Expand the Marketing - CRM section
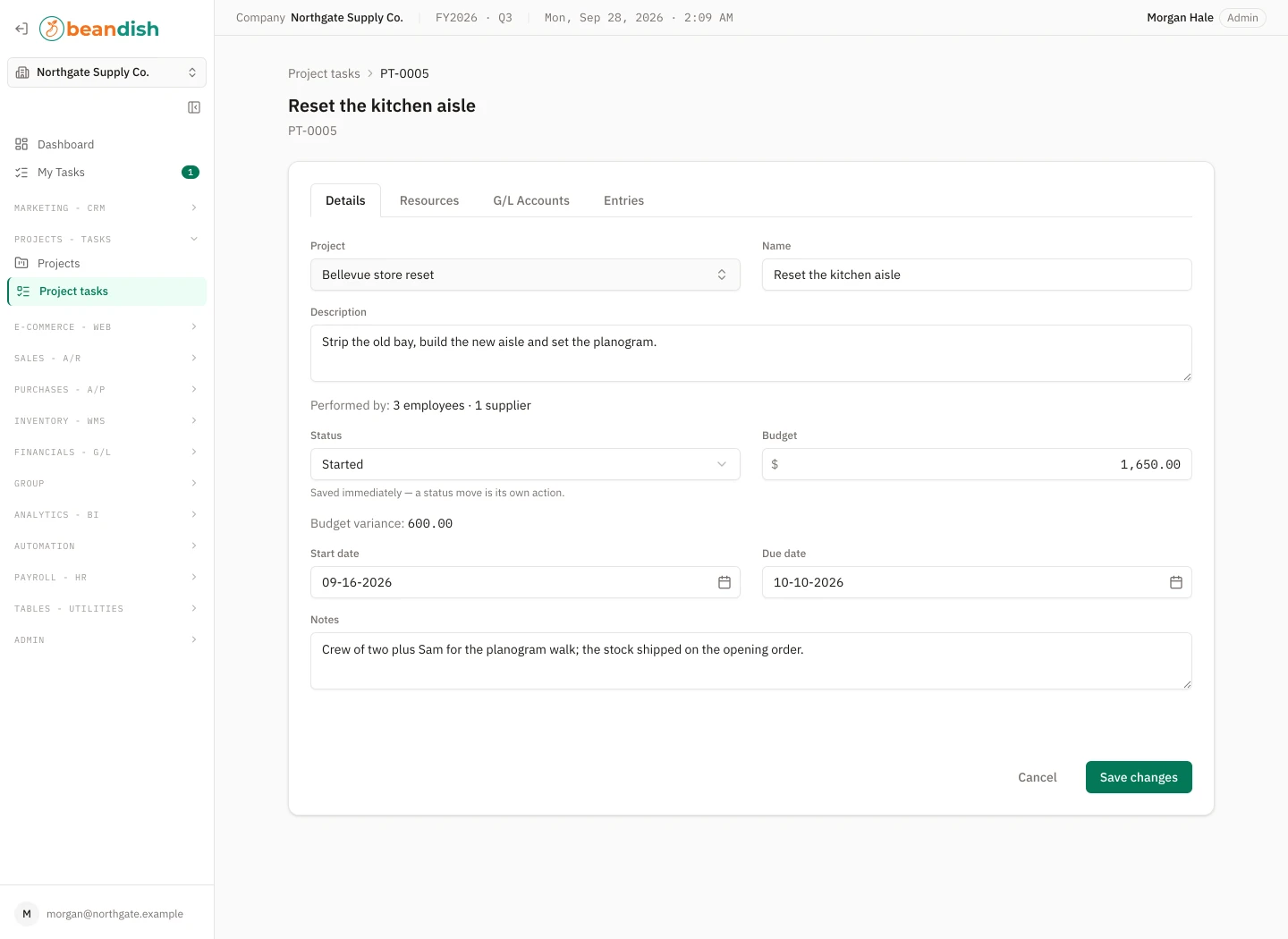This screenshot has height=939, width=1288. coord(106,208)
